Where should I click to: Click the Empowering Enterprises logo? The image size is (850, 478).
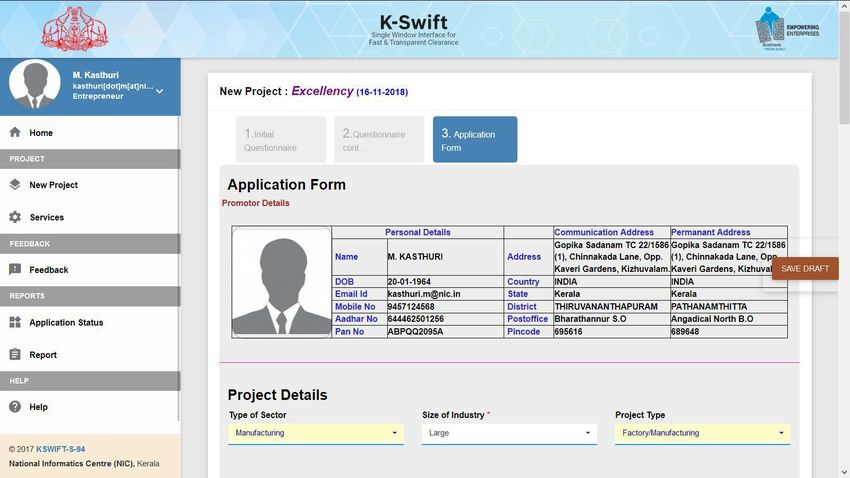(x=787, y=29)
